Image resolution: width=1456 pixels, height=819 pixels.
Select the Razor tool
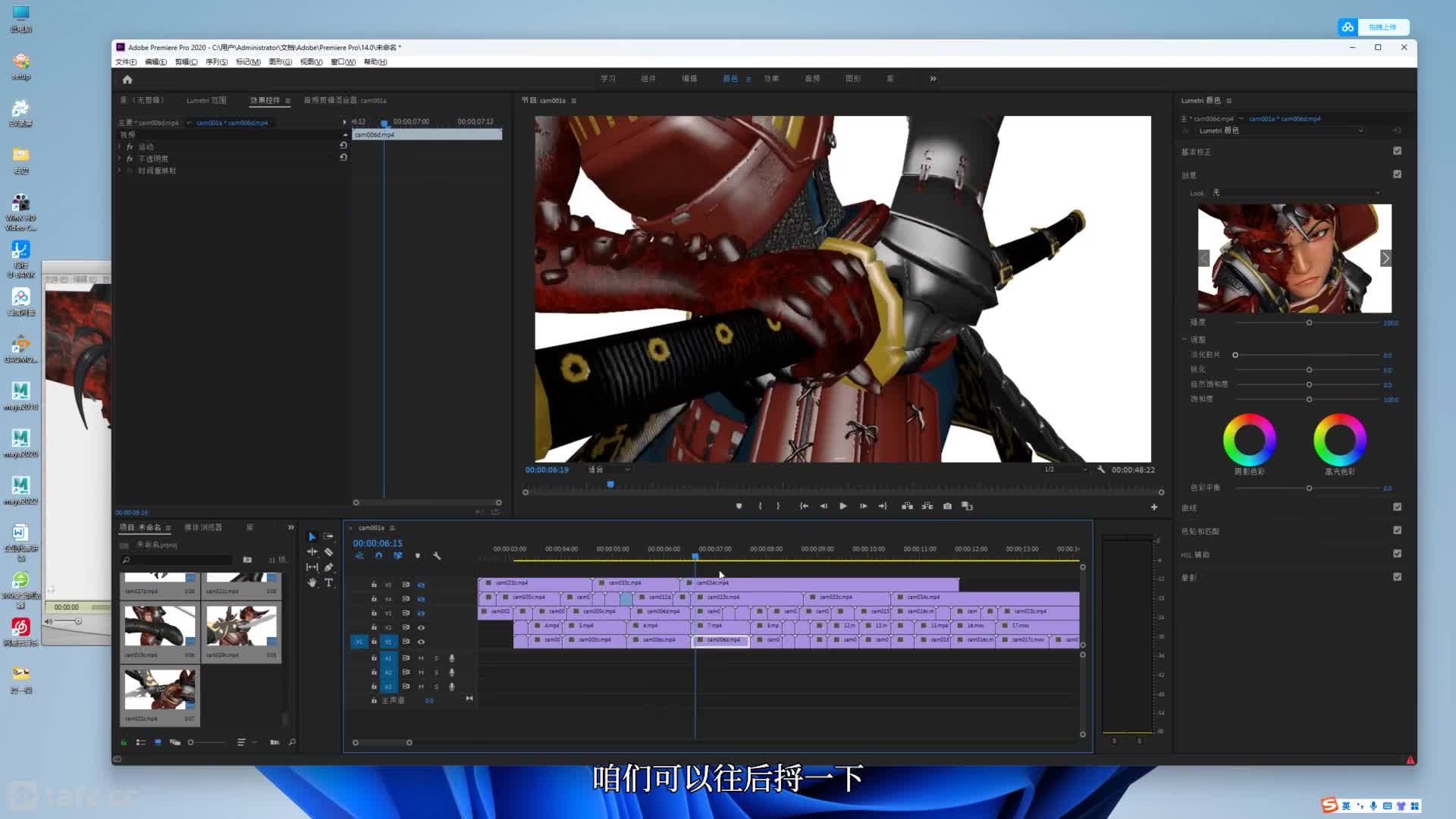point(328,552)
